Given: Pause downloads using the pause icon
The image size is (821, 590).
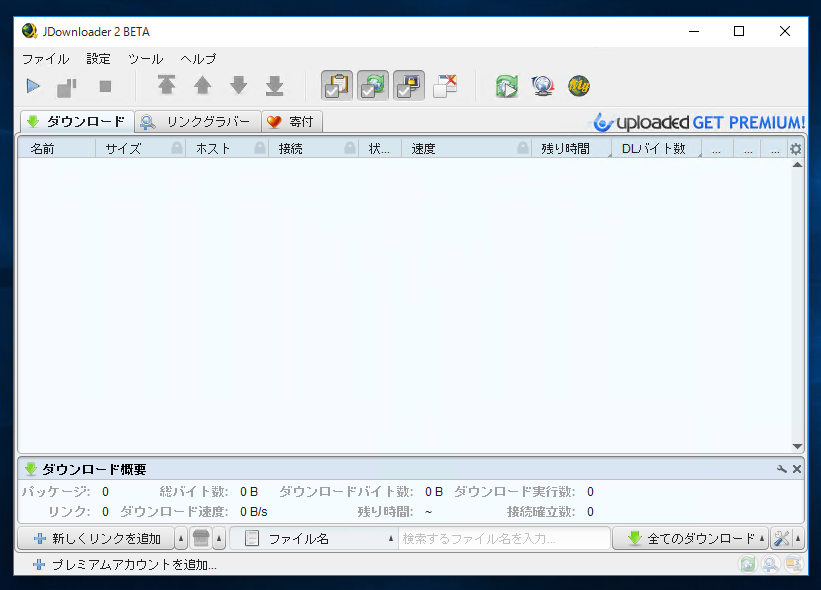Looking at the screenshot, I should (x=66, y=87).
